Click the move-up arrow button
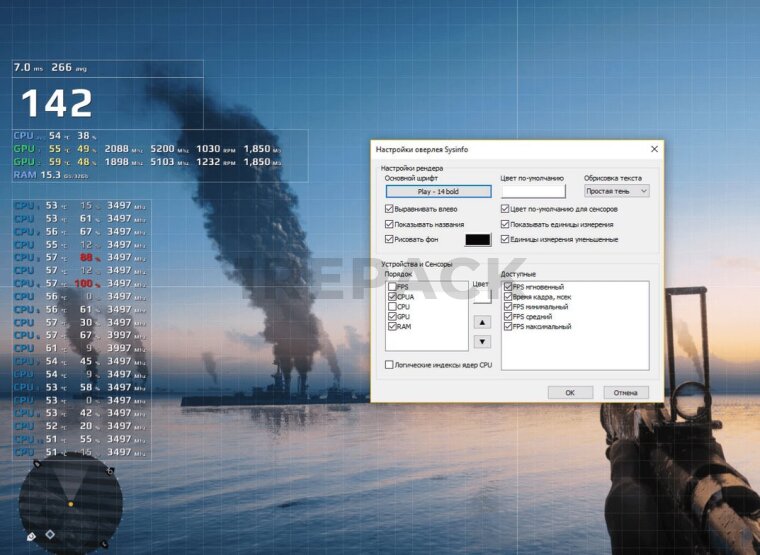760x555 pixels. click(483, 322)
